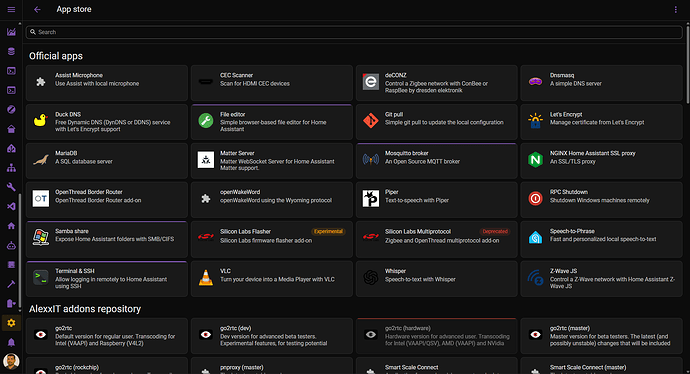Open the Visual Studio Code icon in the sidebar
The width and height of the screenshot is (690, 374).
11,206
